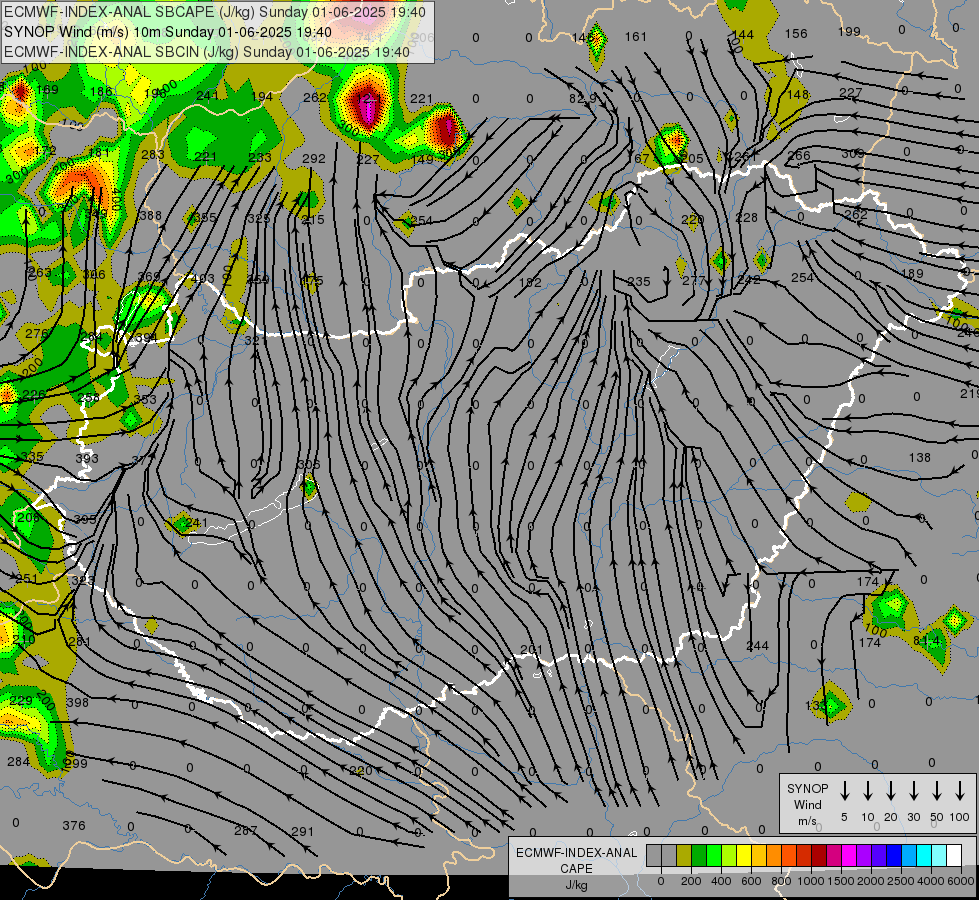Image resolution: width=979 pixels, height=900 pixels.
Task: Click the 6000 tick label in CAPE legend
Action: tap(960, 881)
